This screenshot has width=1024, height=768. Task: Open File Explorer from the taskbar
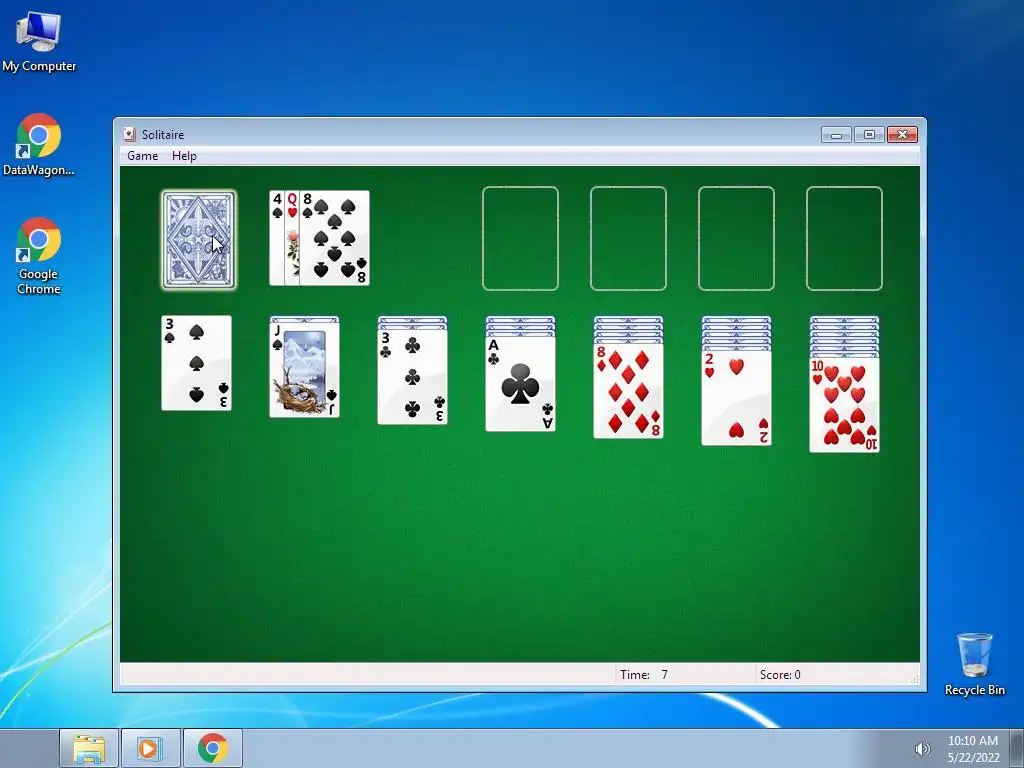(89, 748)
